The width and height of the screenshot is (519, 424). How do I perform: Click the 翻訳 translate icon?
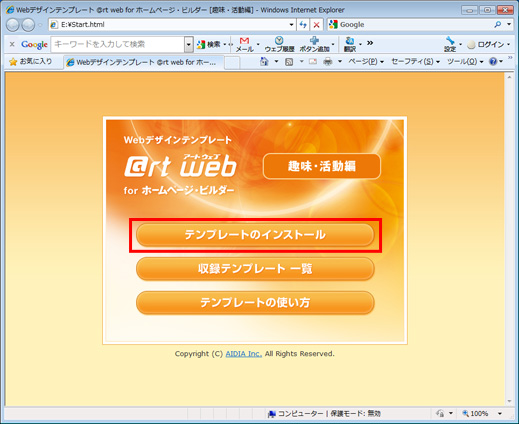[x=350, y=44]
